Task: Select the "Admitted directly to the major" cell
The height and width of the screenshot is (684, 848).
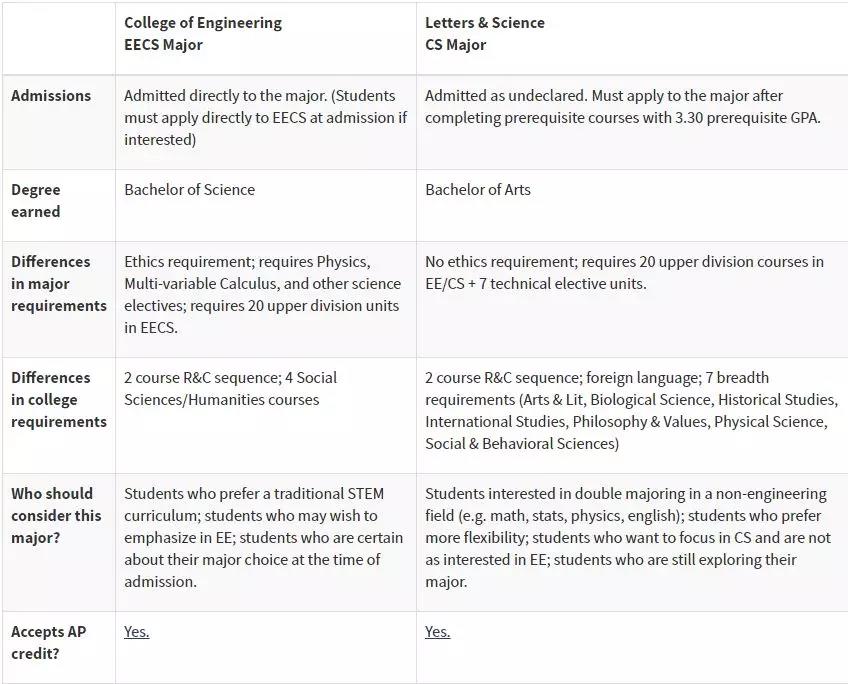Action: 260,118
